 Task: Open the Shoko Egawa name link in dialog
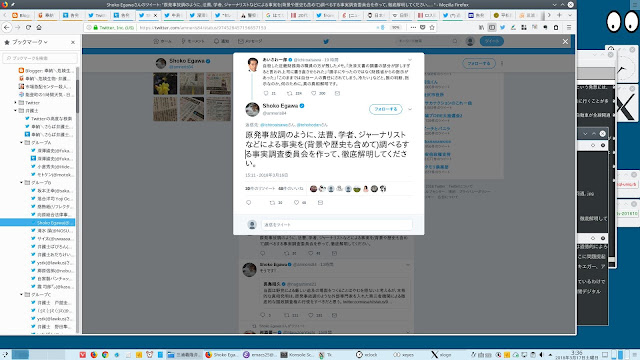click(x=280, y=106)
